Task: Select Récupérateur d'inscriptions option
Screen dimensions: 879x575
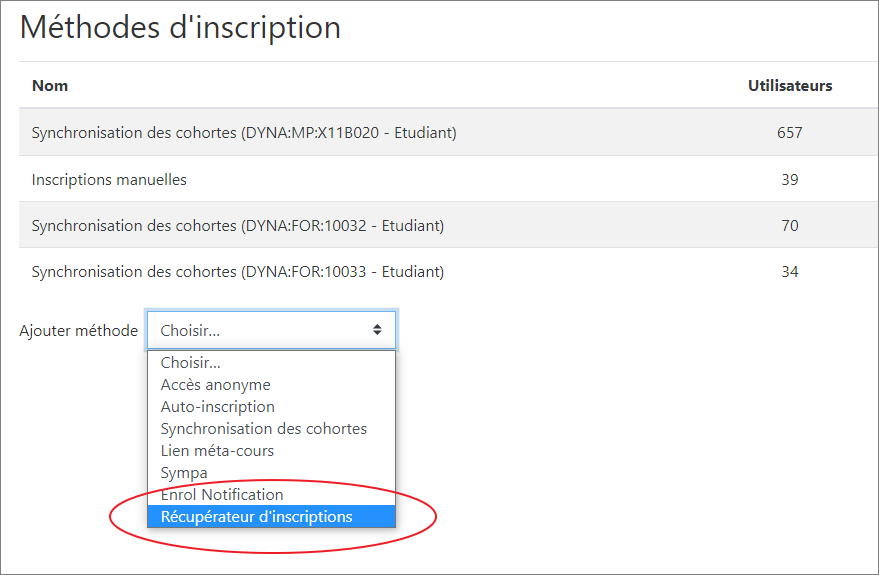Action: 256,517
